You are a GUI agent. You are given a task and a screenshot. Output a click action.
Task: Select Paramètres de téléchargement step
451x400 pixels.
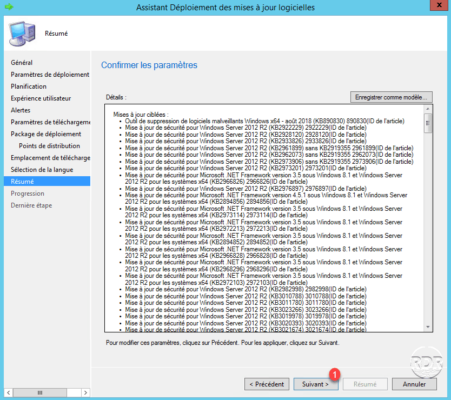coord(50,122)
